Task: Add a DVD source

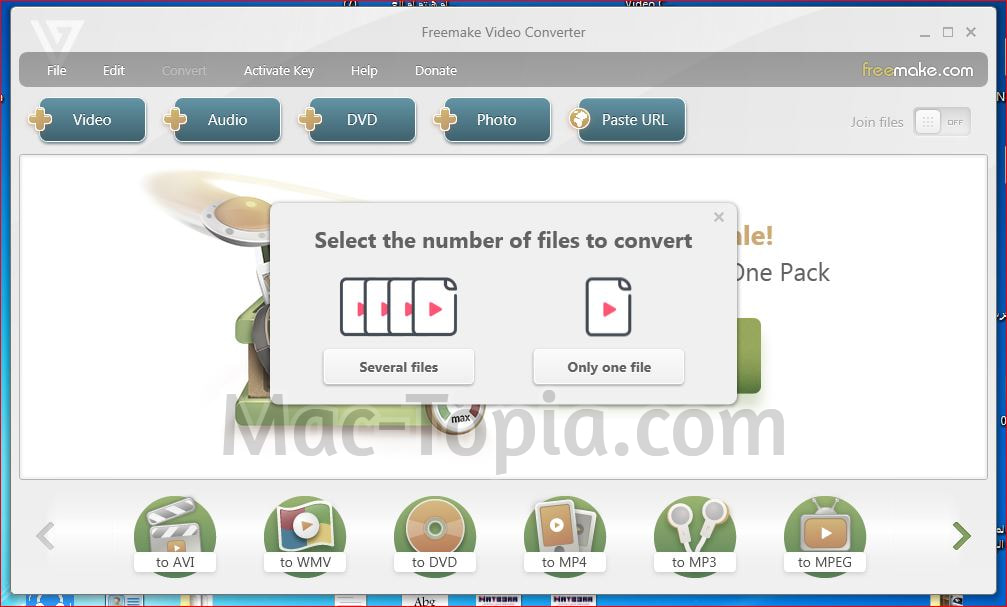Action: pos(357,119)
